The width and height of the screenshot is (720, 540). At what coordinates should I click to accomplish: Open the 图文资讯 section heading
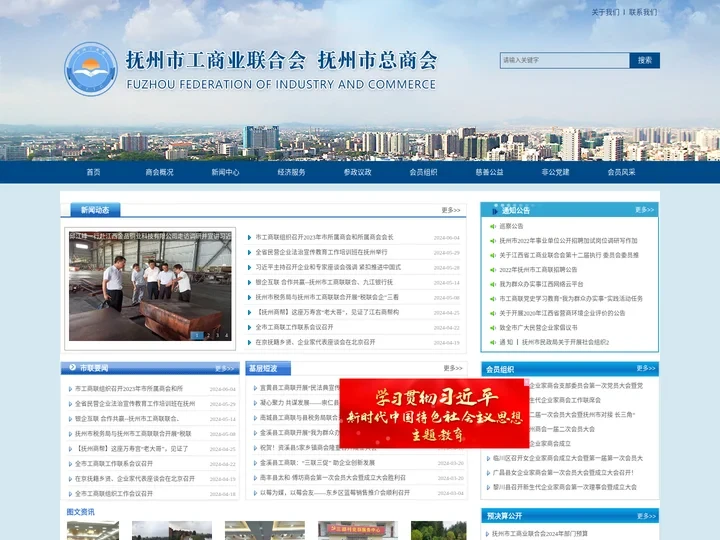(x=80, y=512)
